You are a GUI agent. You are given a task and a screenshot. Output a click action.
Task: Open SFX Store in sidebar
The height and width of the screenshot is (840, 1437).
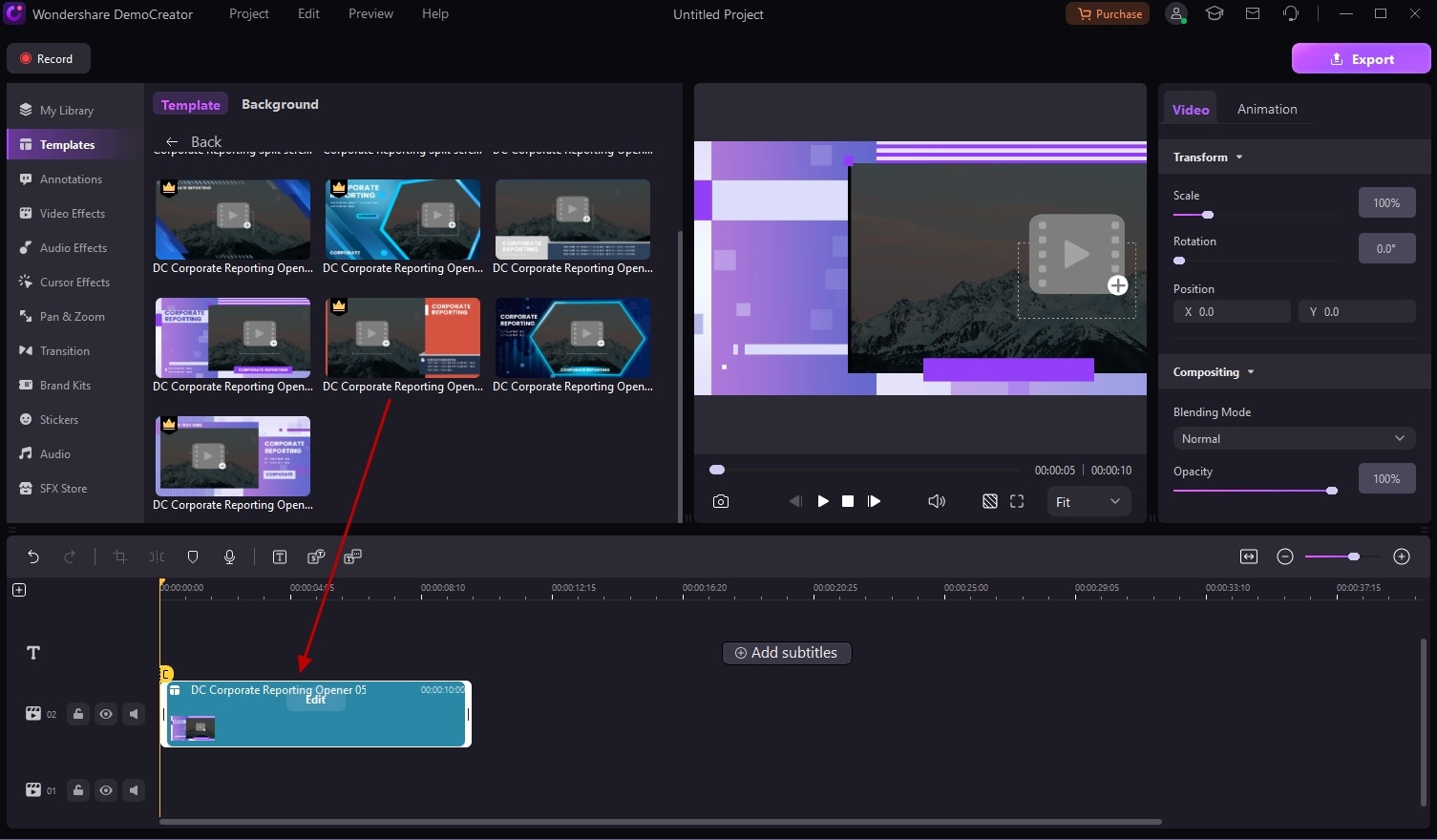tap(74, 489)
